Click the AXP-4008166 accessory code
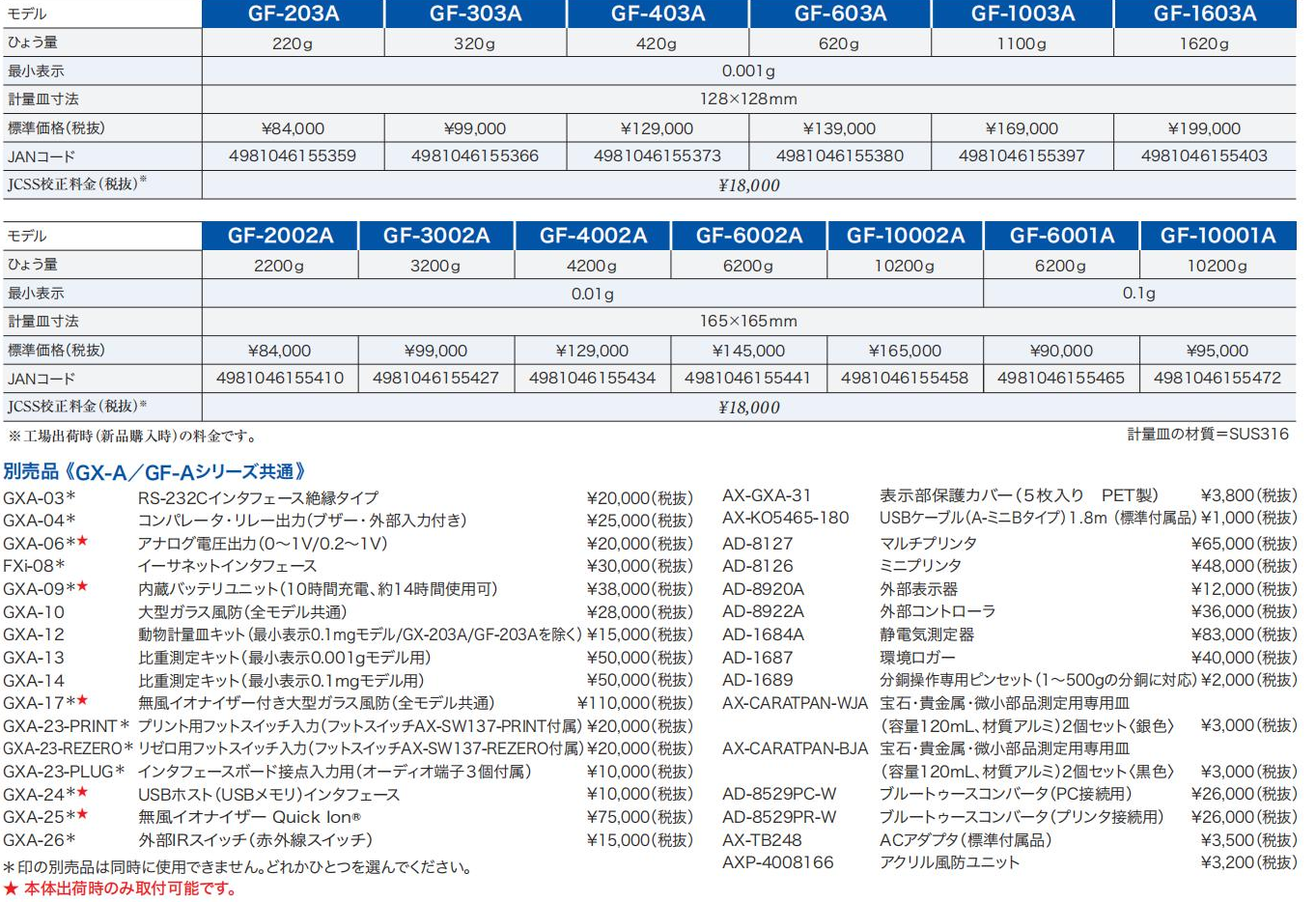The image size is (1316, 902). click(x=778, y=862)
